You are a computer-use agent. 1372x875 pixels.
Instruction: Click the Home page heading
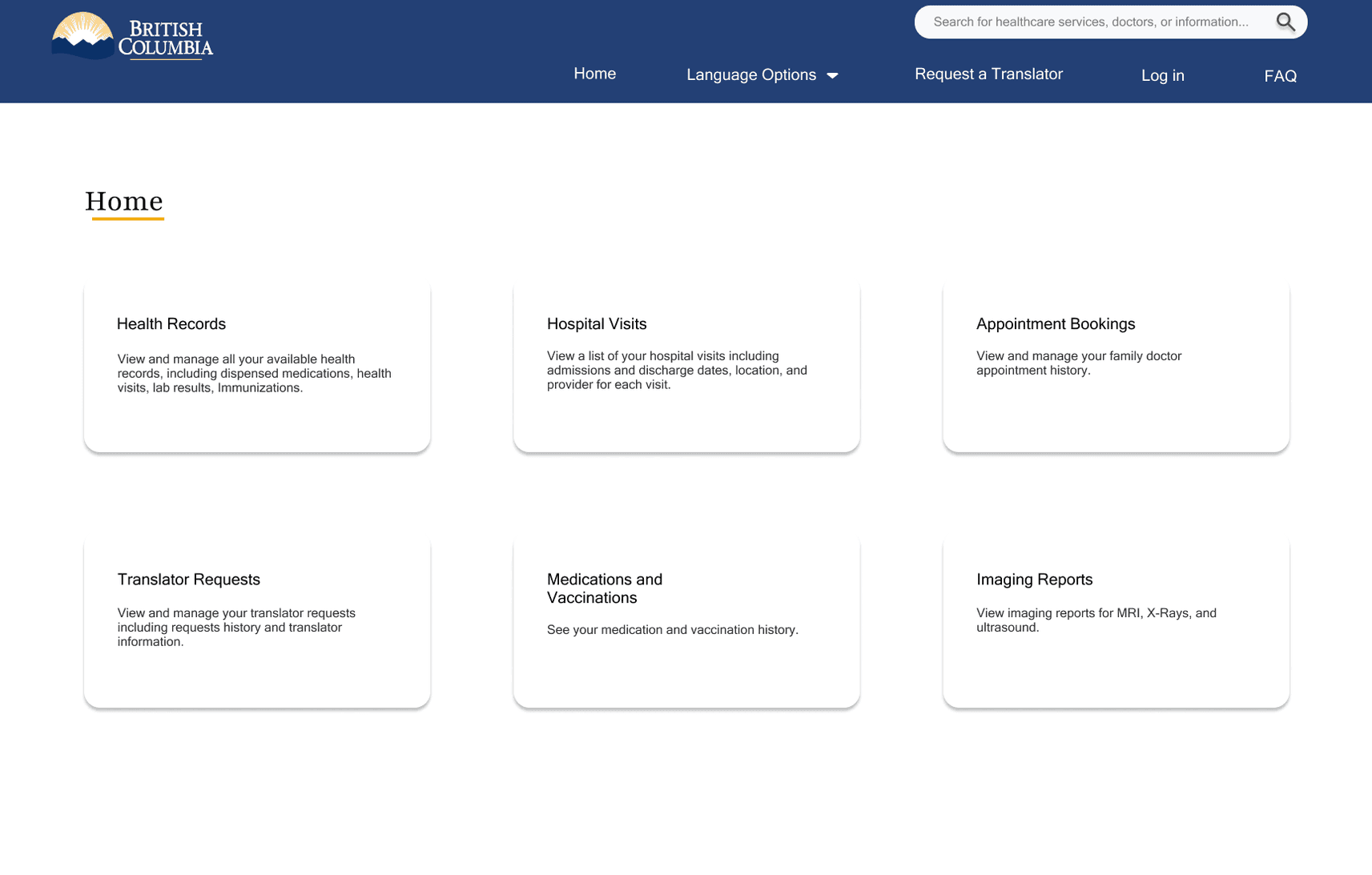pyautogui.click(x=124, y=201)
